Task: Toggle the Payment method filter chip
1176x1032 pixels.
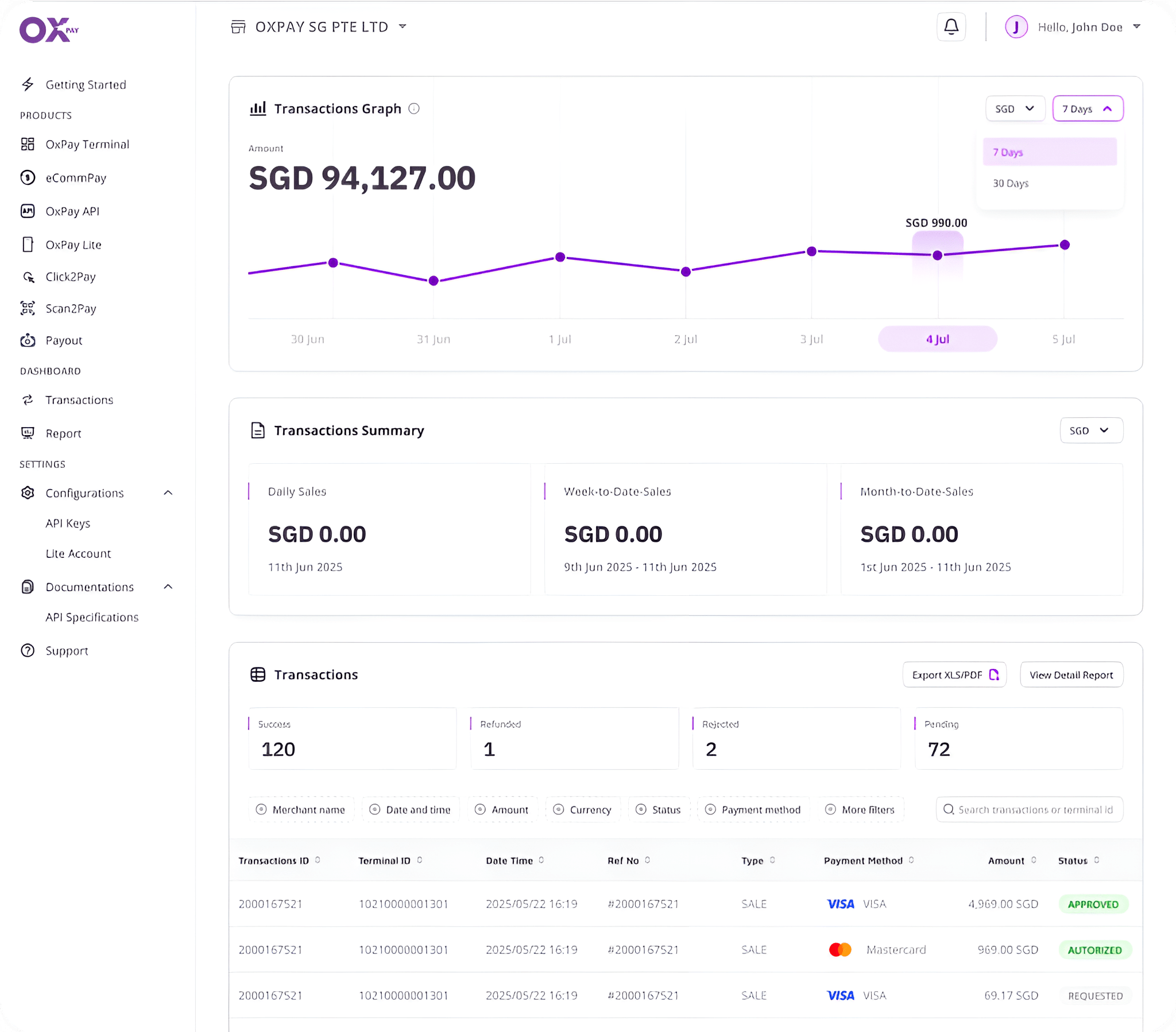Action: point(753,809)
